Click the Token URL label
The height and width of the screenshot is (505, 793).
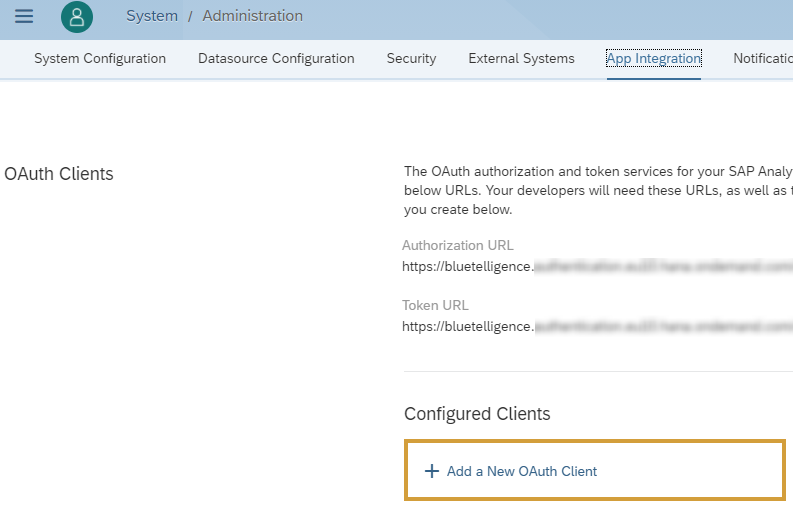pyautogui.click(x=435, y=305)
